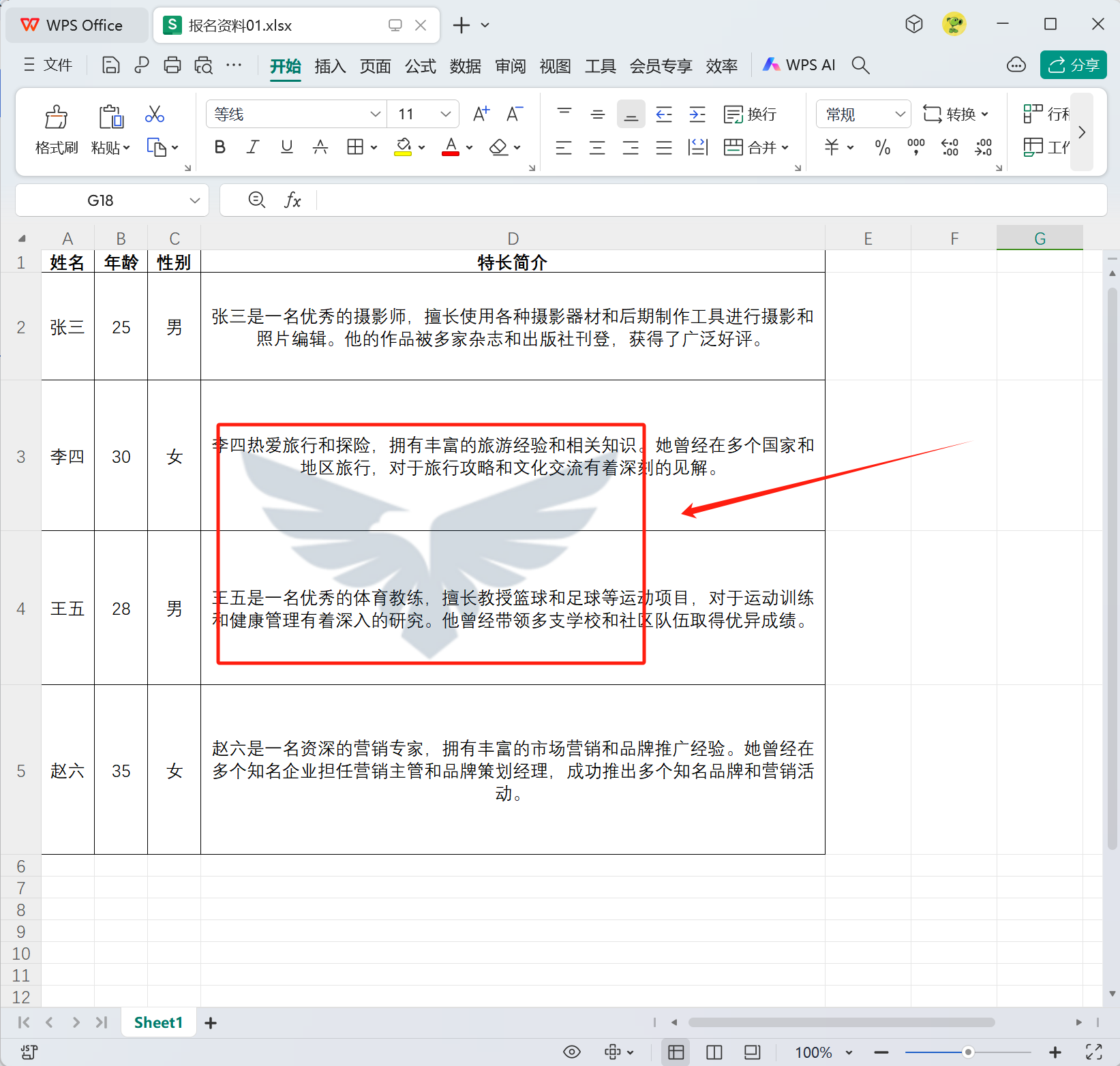1120x1066 pixels.
Task: Add a new sheet with plus button
Action: pyautogui.click(x=211, y=1022)
